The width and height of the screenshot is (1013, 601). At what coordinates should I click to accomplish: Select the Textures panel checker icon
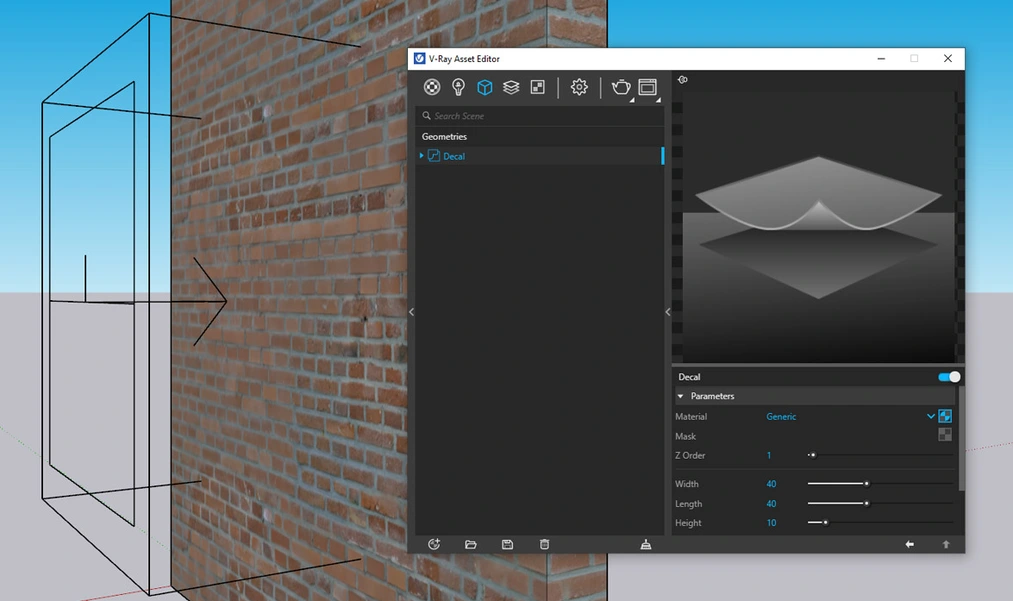pyautogui.click(x=536, y=87)
